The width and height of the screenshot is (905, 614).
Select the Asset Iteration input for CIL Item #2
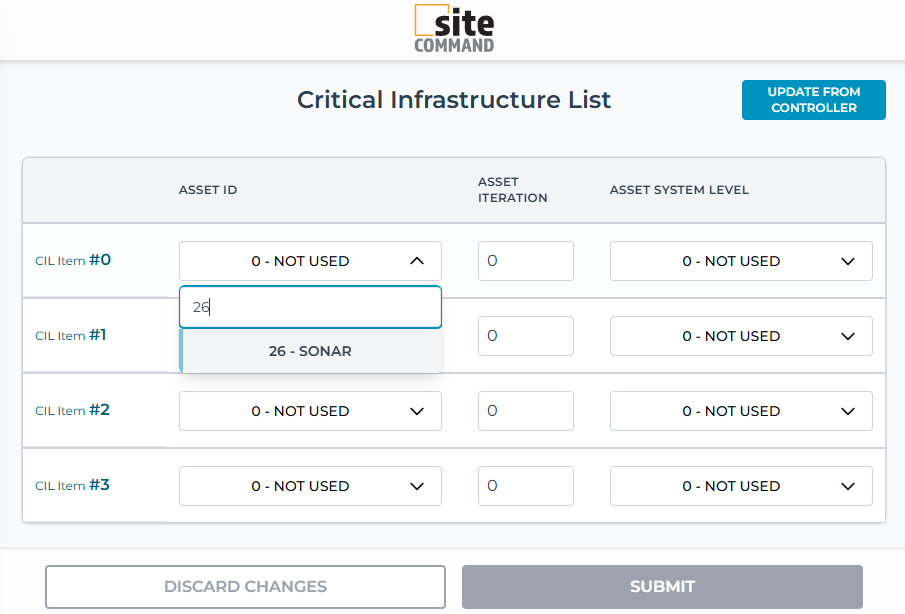coord(526,411)
